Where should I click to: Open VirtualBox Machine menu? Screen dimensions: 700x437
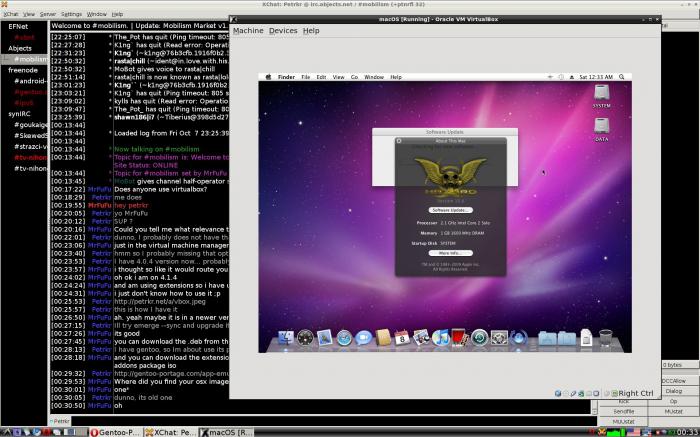[x=248, y=31]
